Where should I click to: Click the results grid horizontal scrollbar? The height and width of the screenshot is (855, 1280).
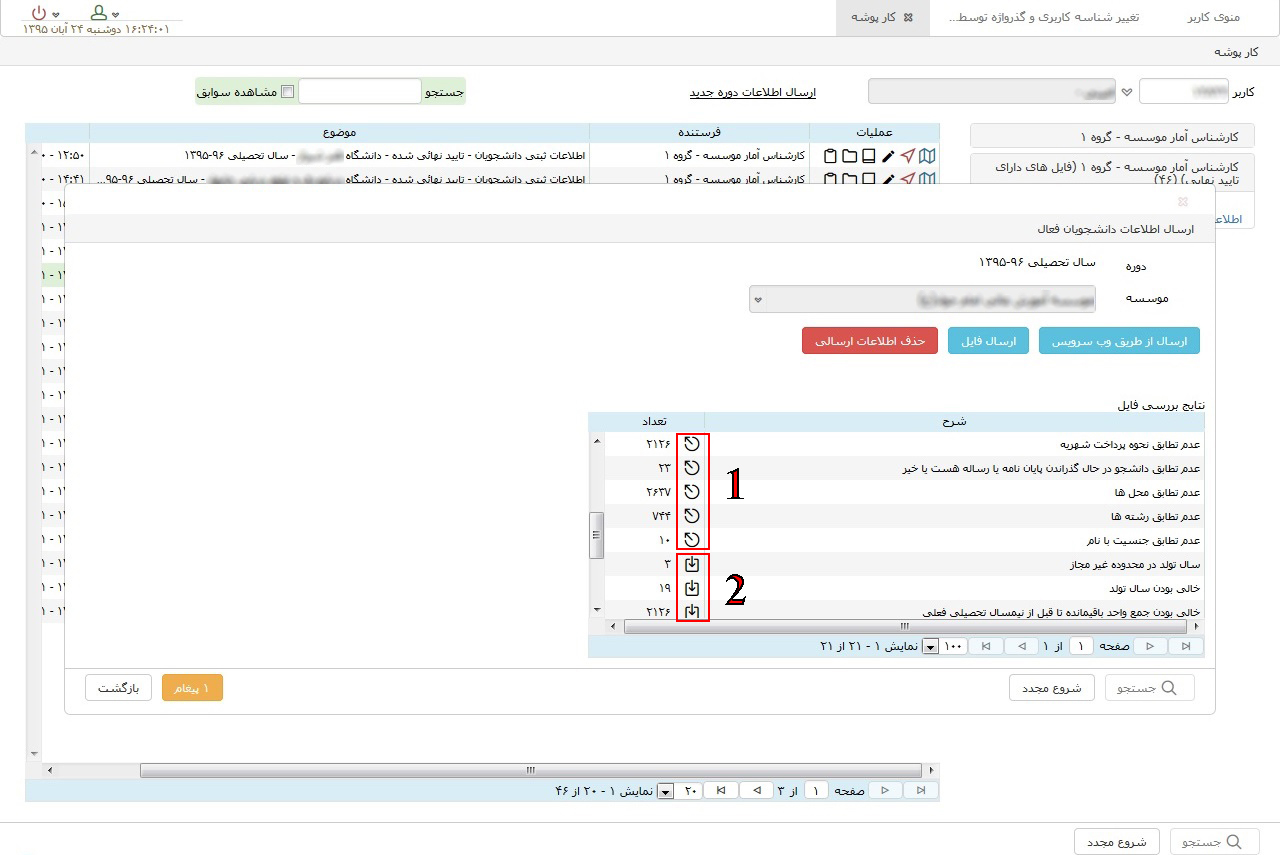click(x=905, y=627)
